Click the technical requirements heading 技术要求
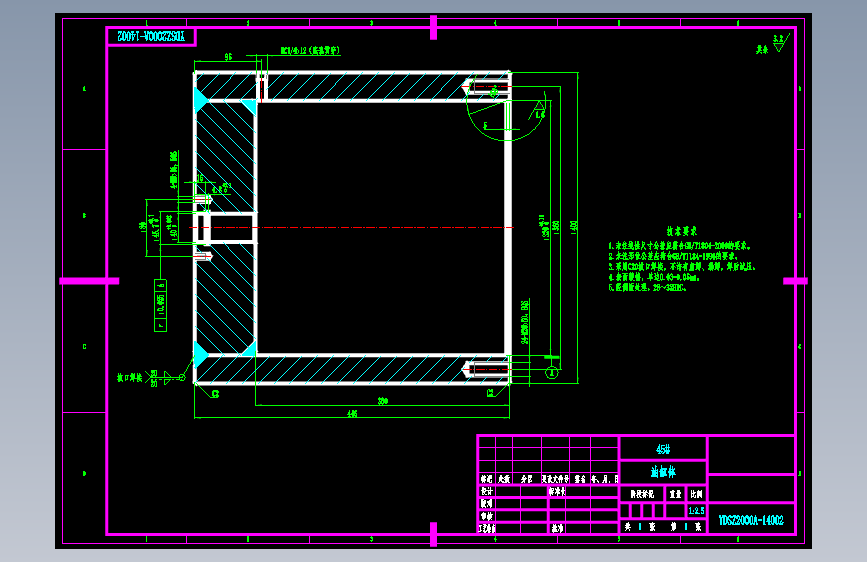The height and width of the screenshot is (562, 867). (x=681, y=231)
